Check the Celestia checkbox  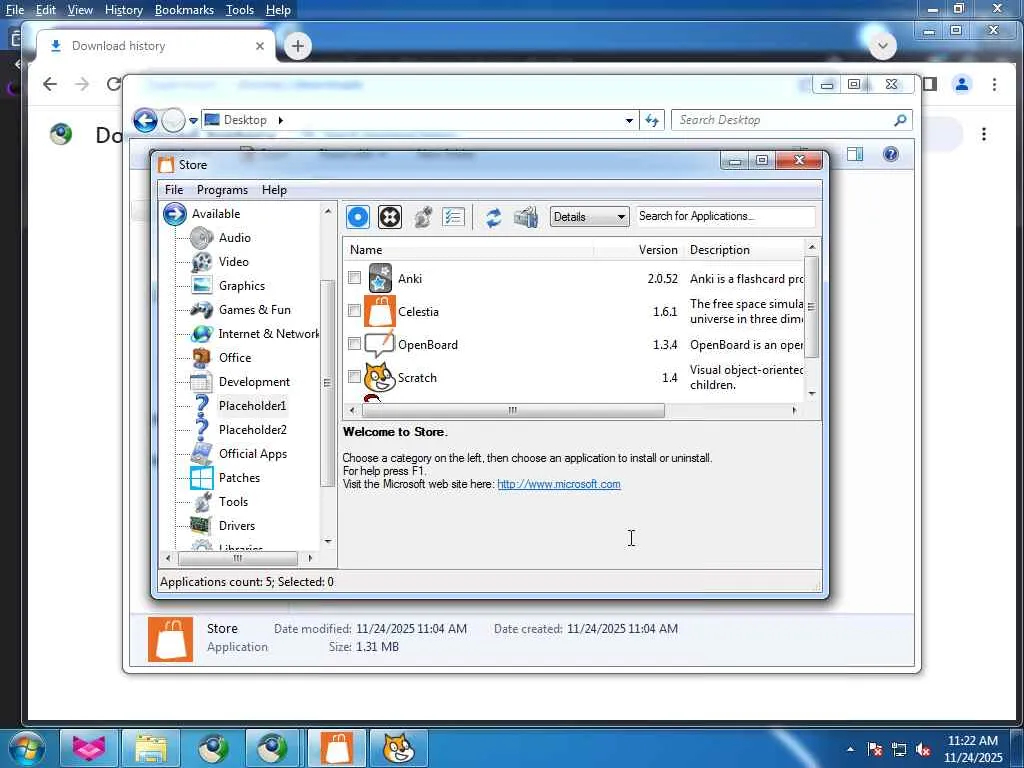[354, 310]
